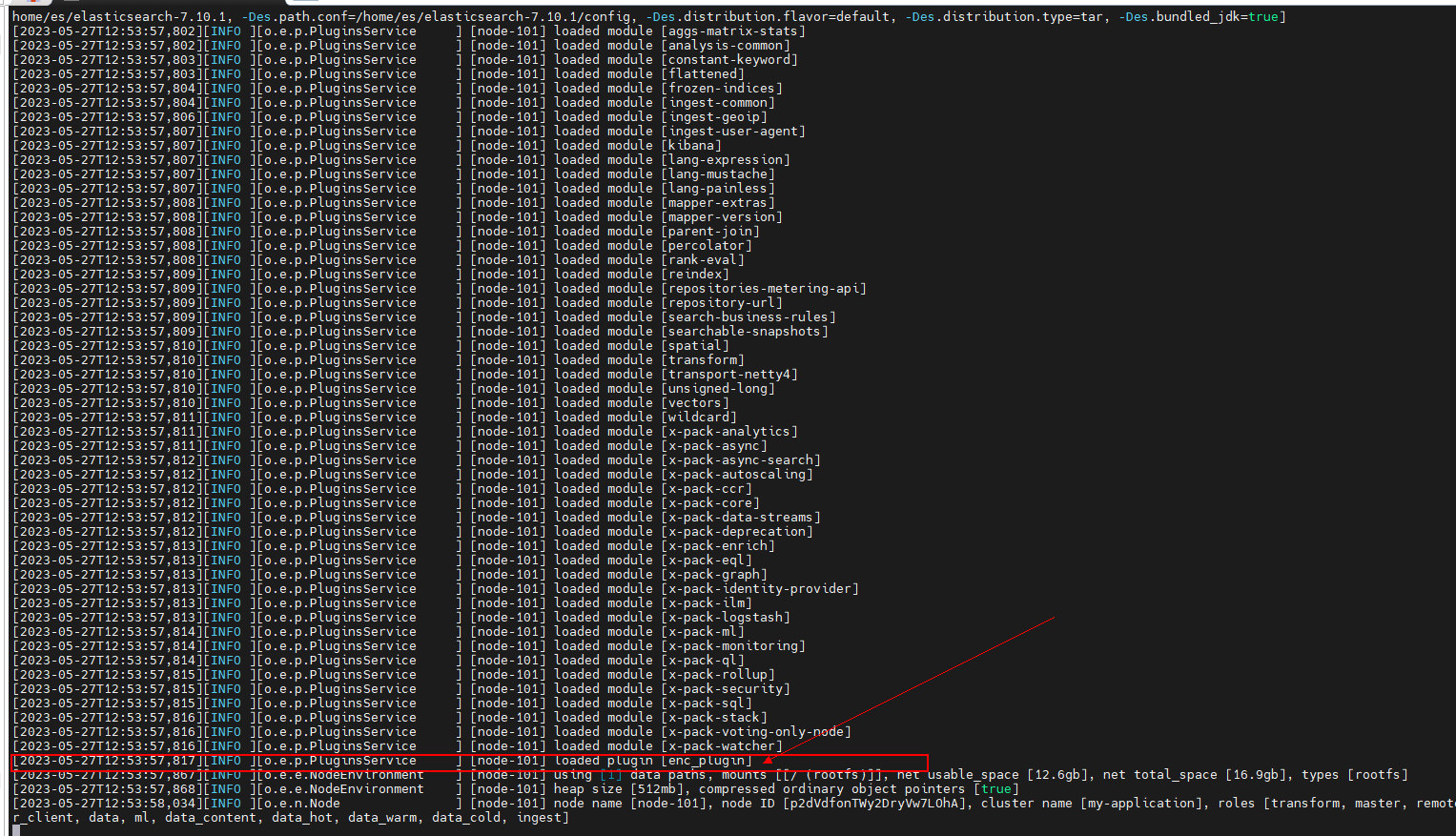
Task: Click parent-join module name
Action: pos(710,232)
